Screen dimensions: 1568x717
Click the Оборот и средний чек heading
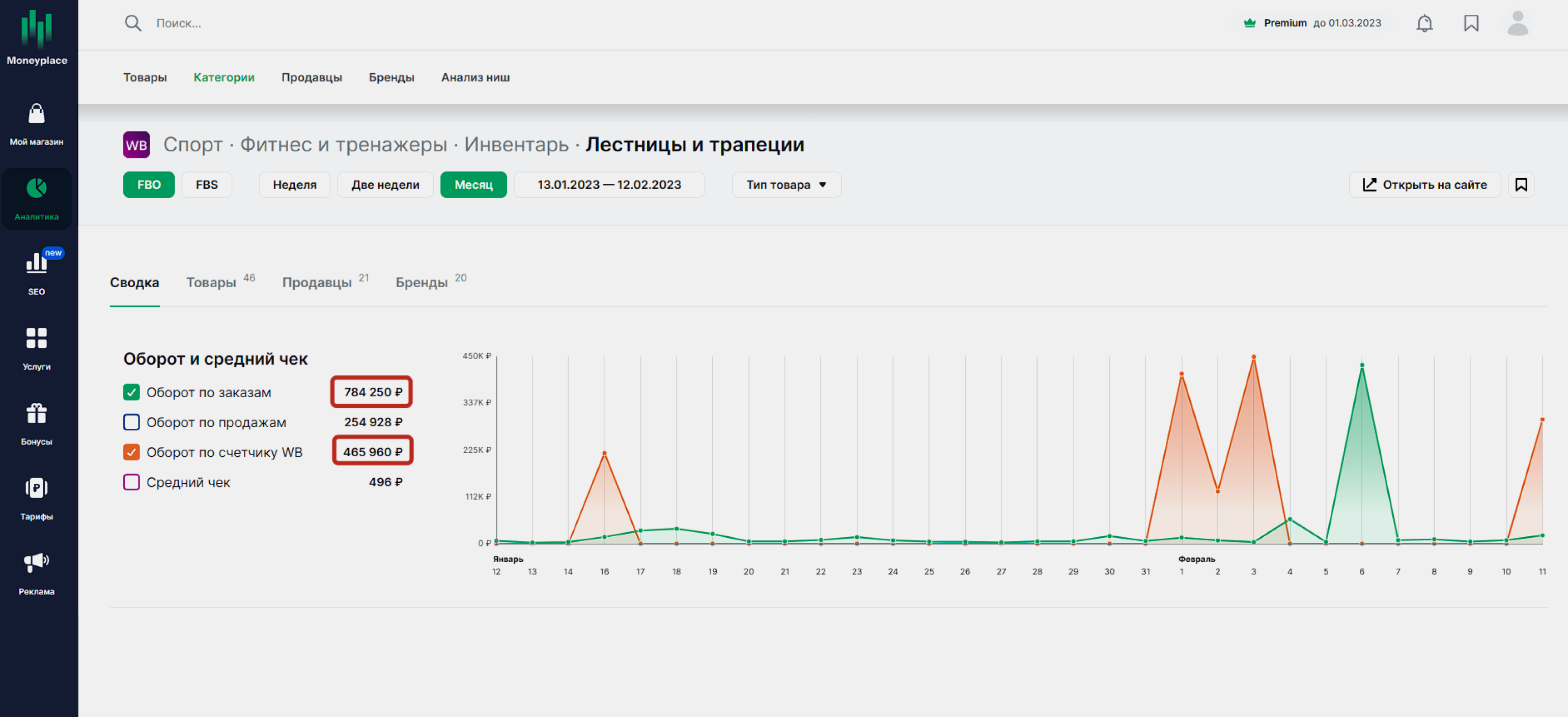pyautogui.click(x=215, y=359)
